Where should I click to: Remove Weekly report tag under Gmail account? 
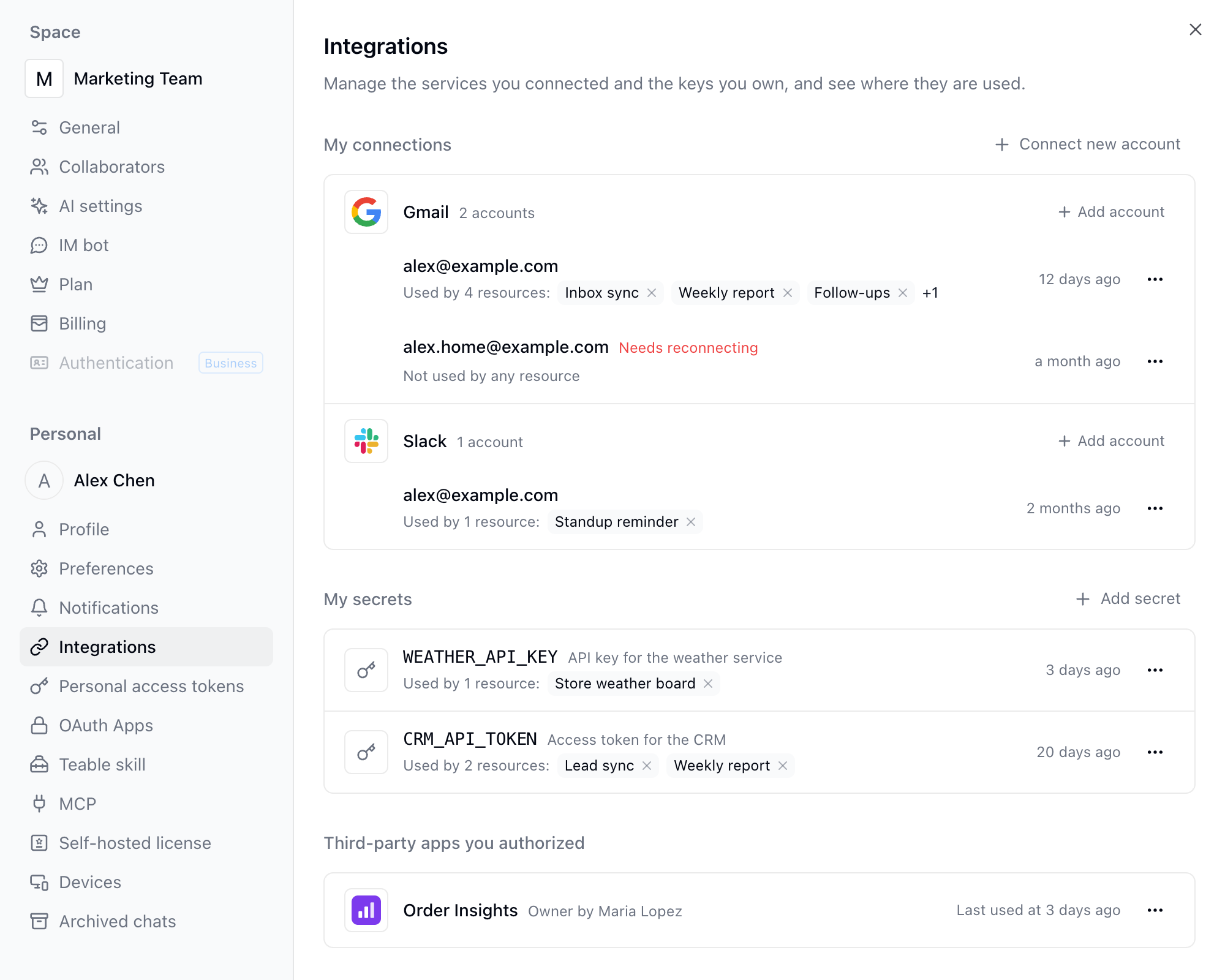pyautogui.click(x=788, y=293)
